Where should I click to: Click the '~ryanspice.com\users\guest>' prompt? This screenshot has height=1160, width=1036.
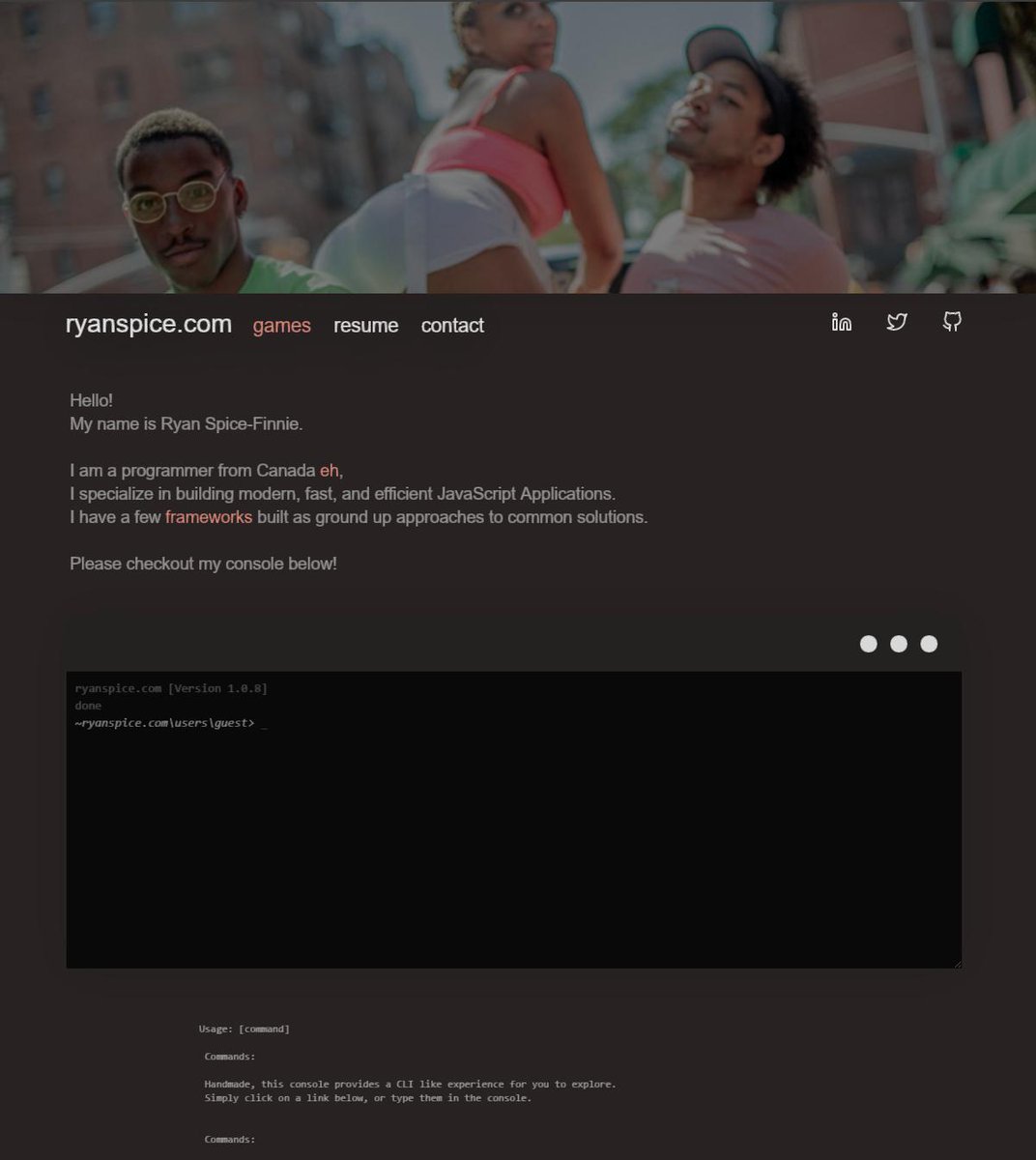(164, 723)
